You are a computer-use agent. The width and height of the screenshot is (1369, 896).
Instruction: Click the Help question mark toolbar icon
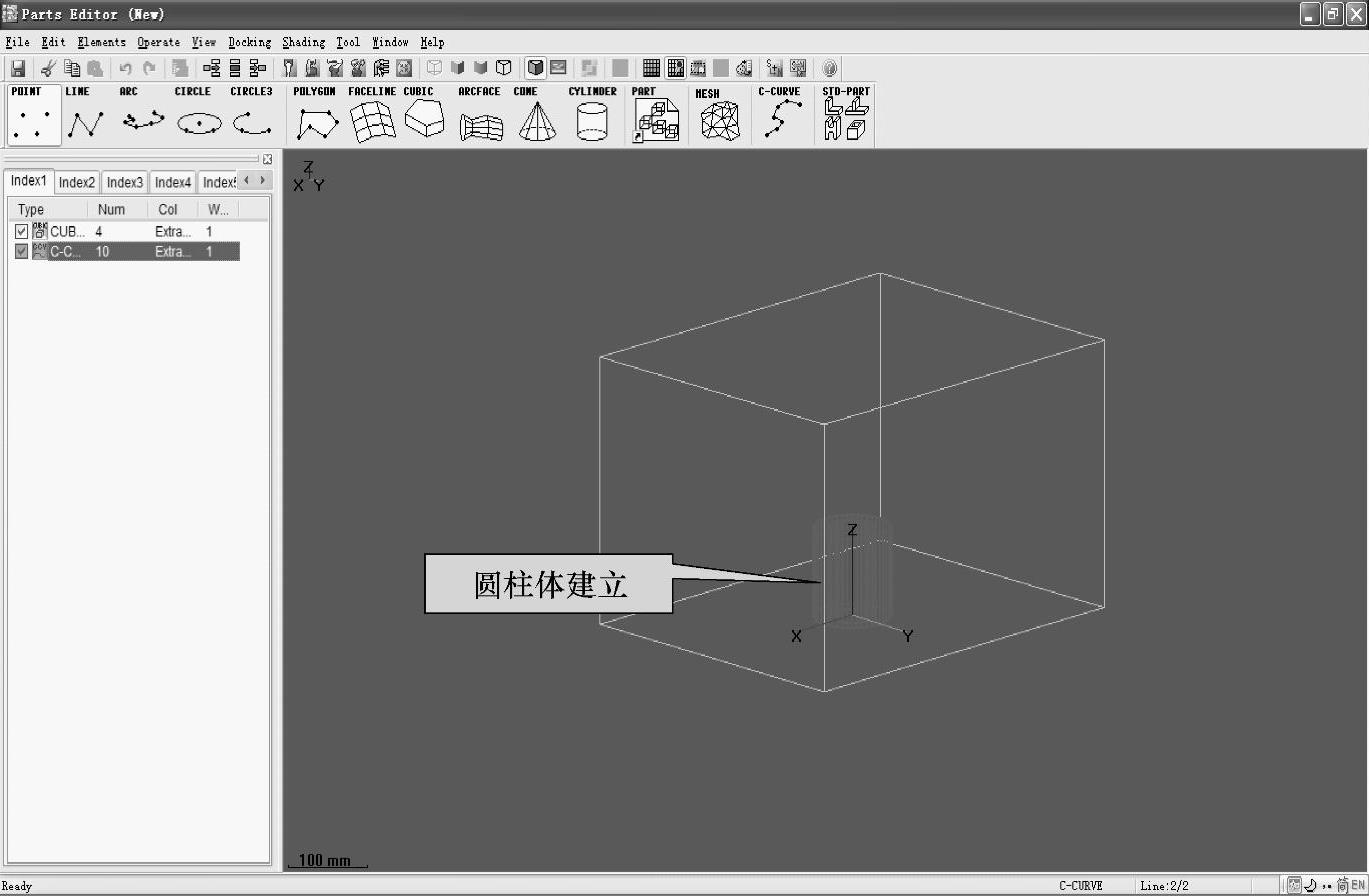click(830, 68)
